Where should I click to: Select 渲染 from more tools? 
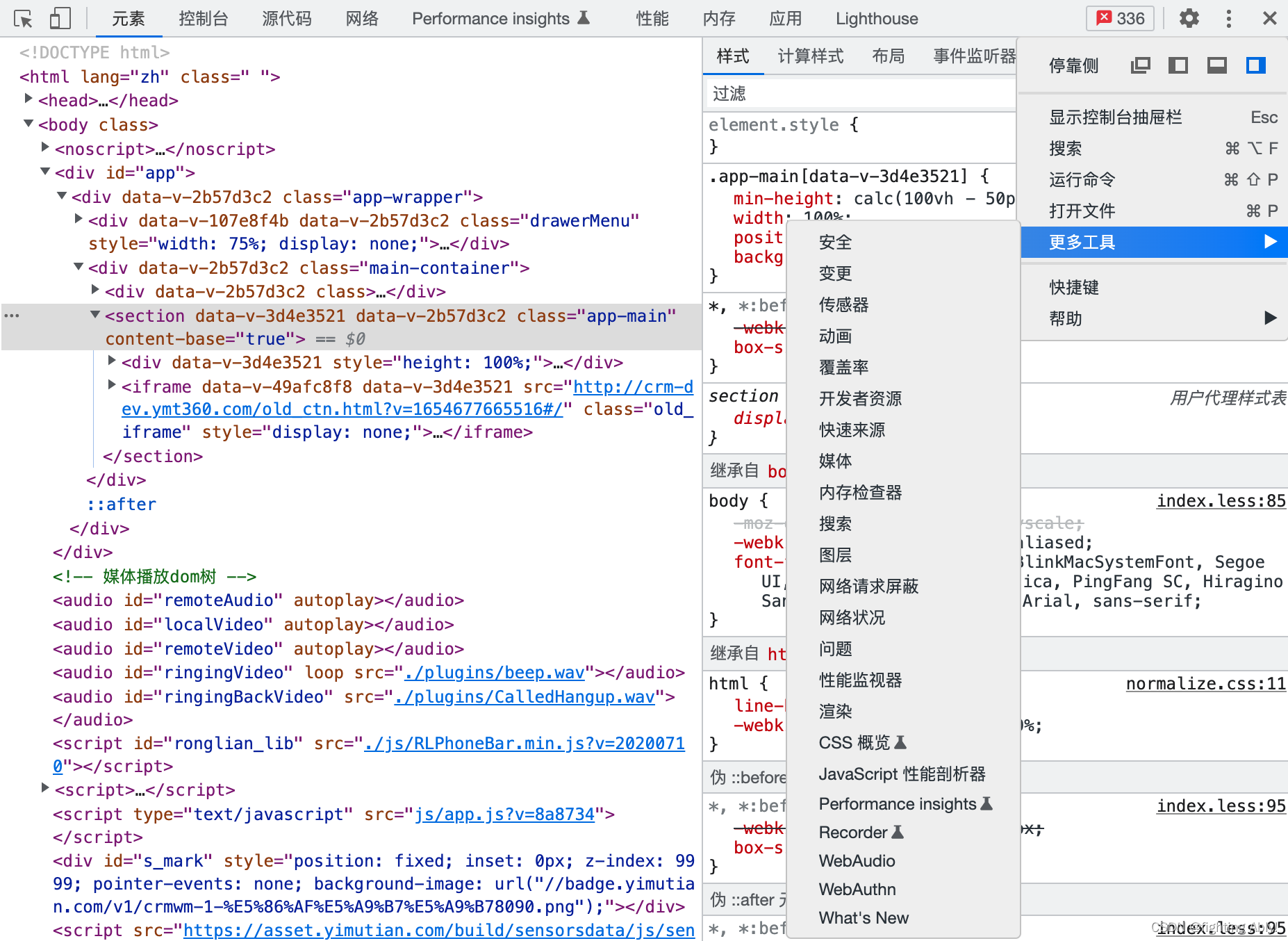click(x=903, y=712)
